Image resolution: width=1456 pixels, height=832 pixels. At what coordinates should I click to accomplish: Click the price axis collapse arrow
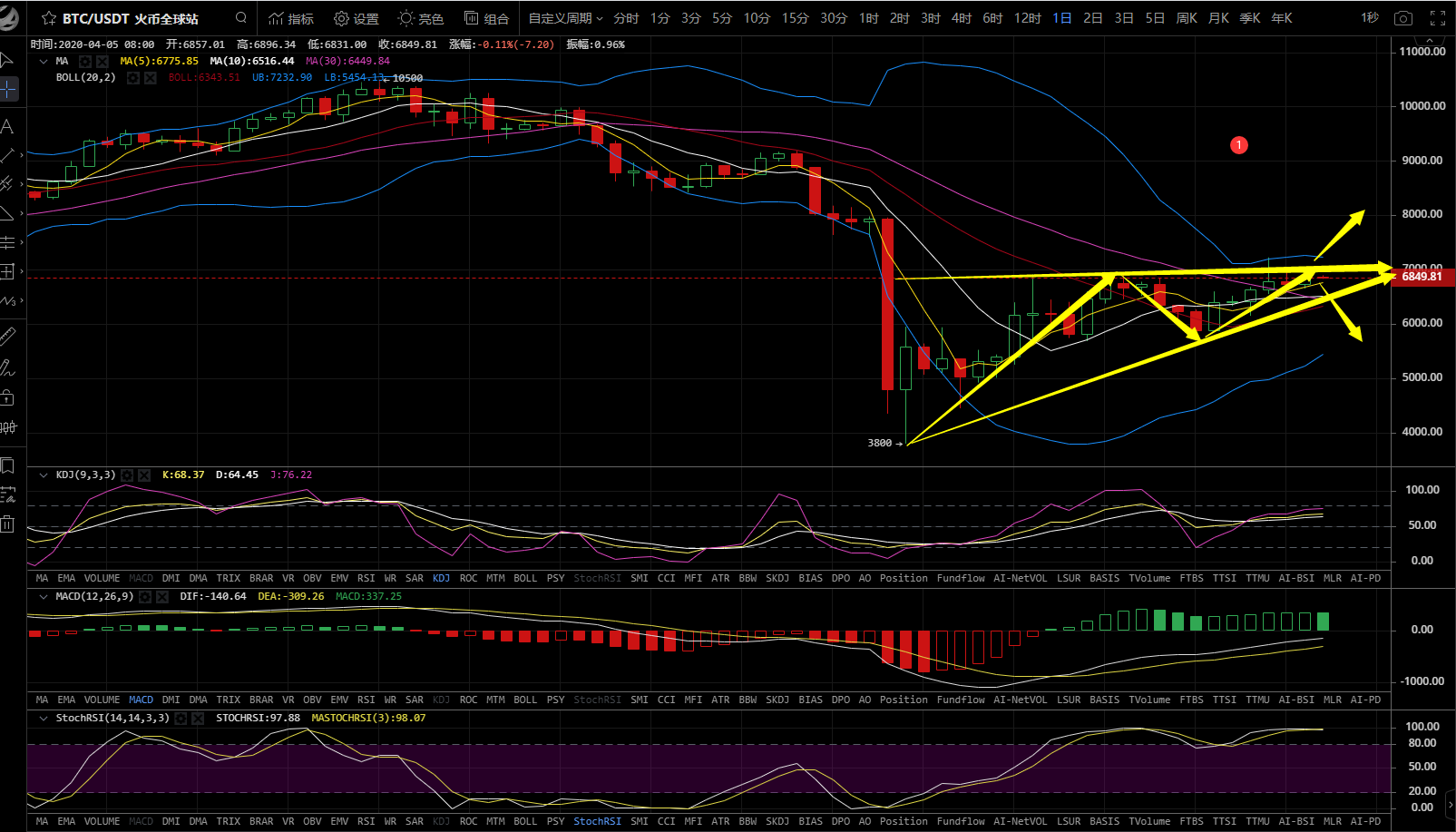coord(1431,41)
